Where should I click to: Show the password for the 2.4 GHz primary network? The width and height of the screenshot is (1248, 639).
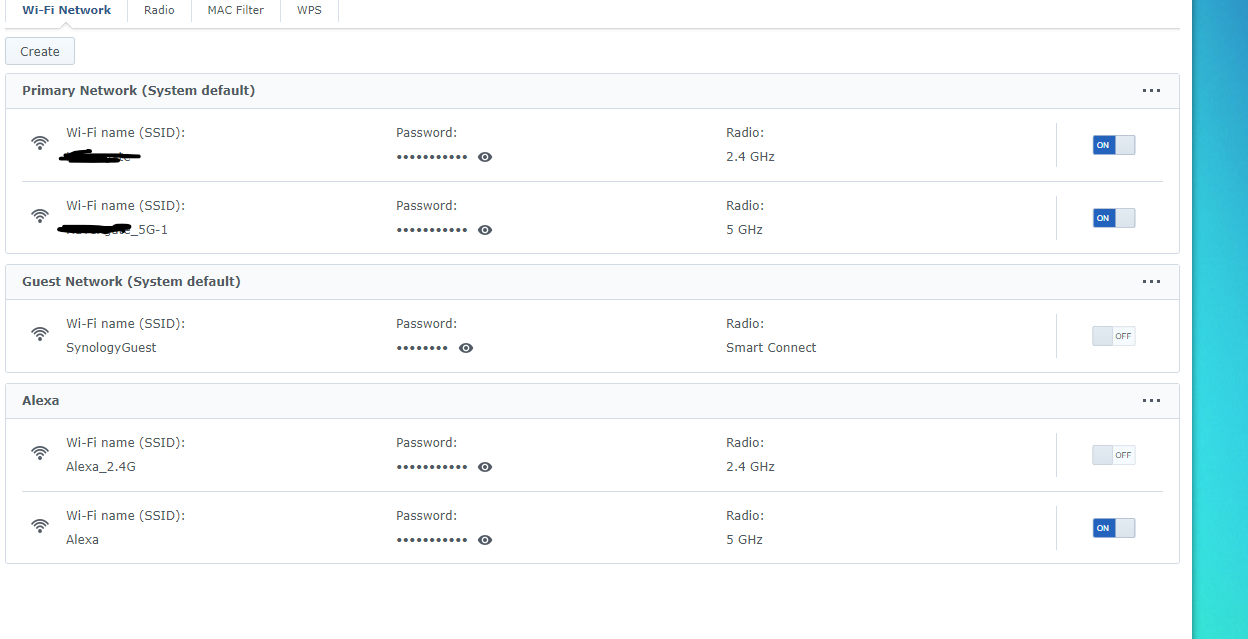click(485, 157)
